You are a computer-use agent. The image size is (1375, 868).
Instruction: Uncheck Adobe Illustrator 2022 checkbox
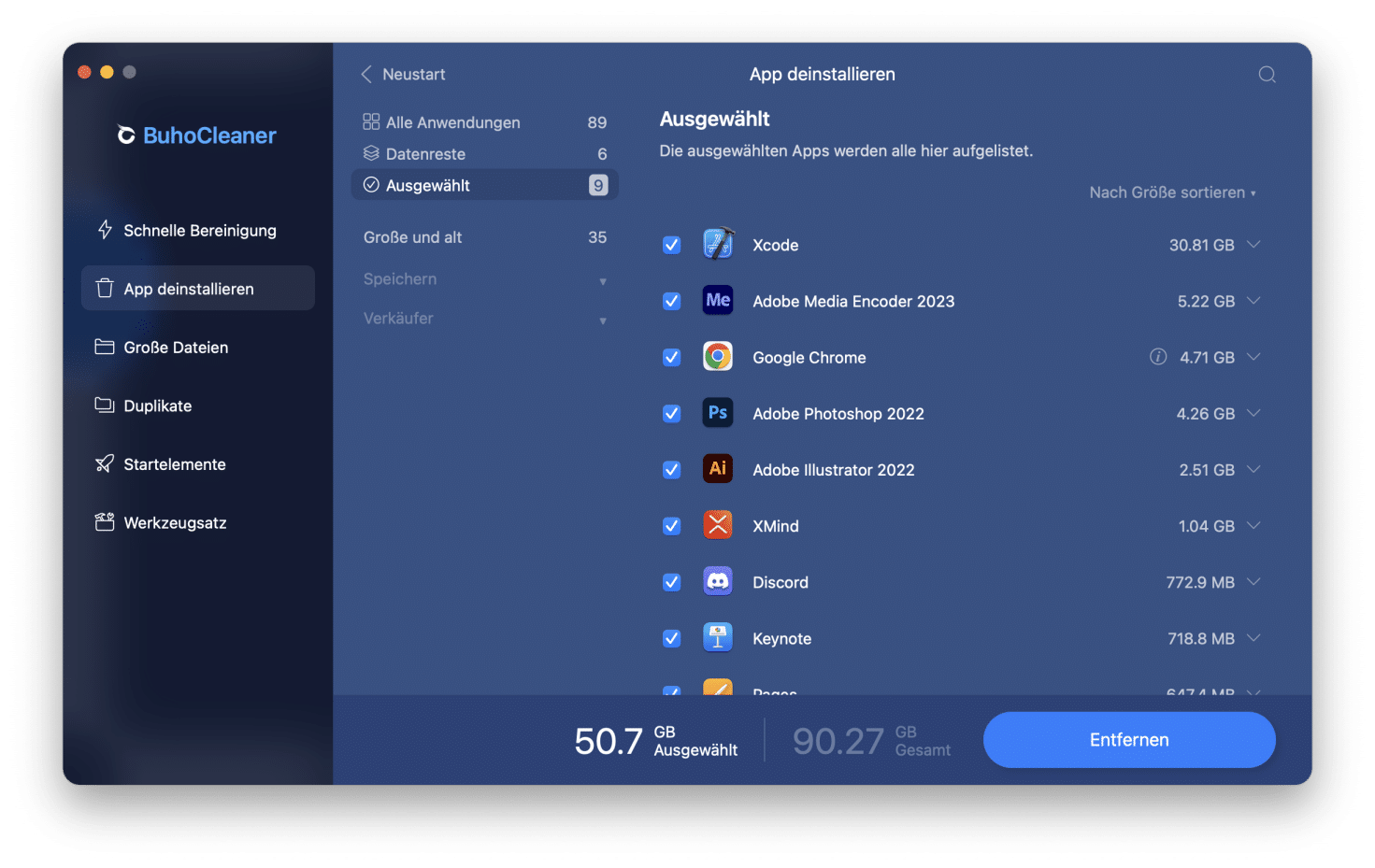(x=671, y=469)
